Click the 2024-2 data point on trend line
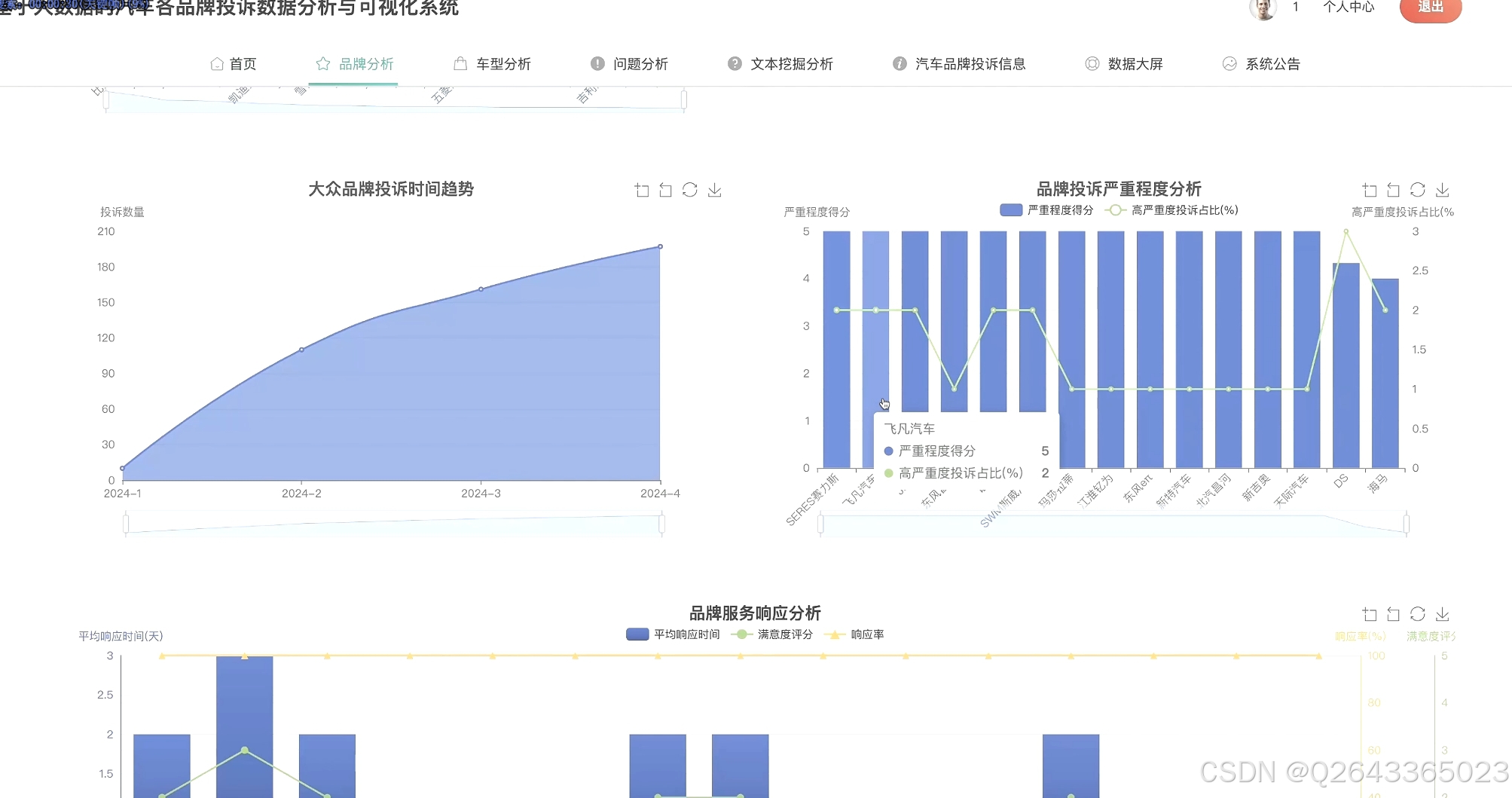1512x798 pixels. point(301,350)
